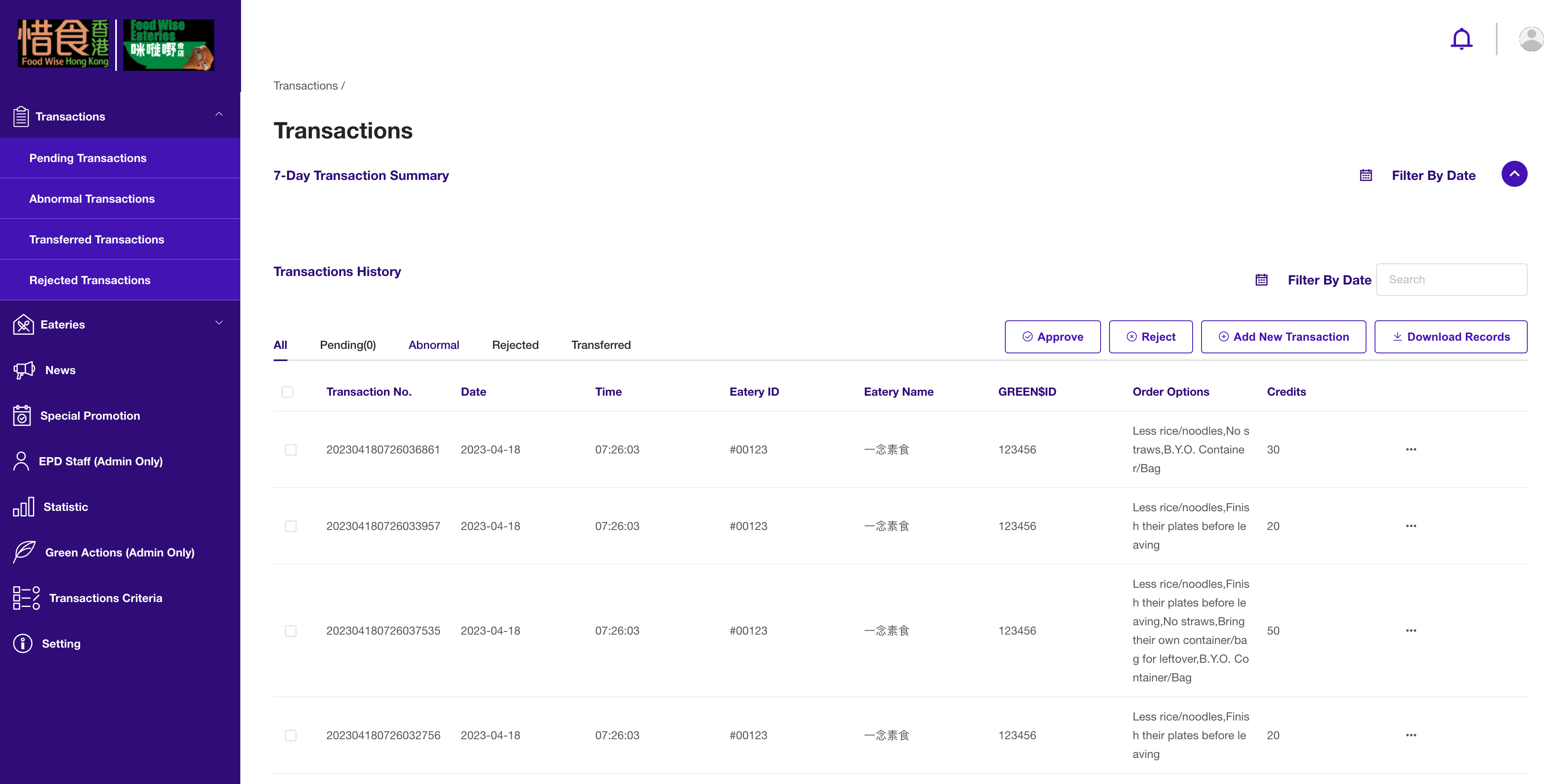Click the News megaphone icon
The width and height of the screenshot is (1557, 784).
pos(24,370)
